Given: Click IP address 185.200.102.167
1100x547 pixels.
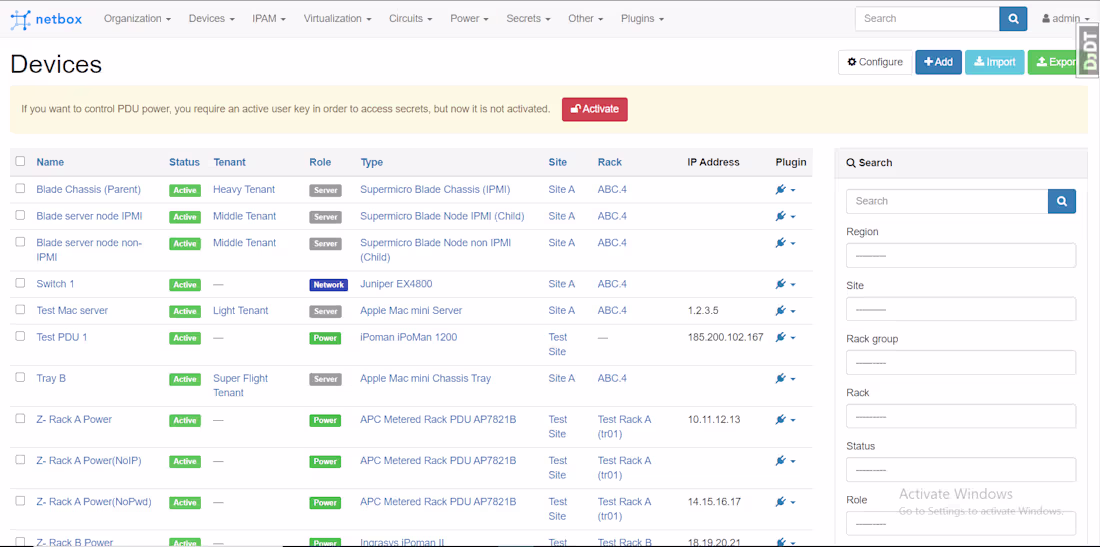Looking at the screenshot, I should pos(725,337).
